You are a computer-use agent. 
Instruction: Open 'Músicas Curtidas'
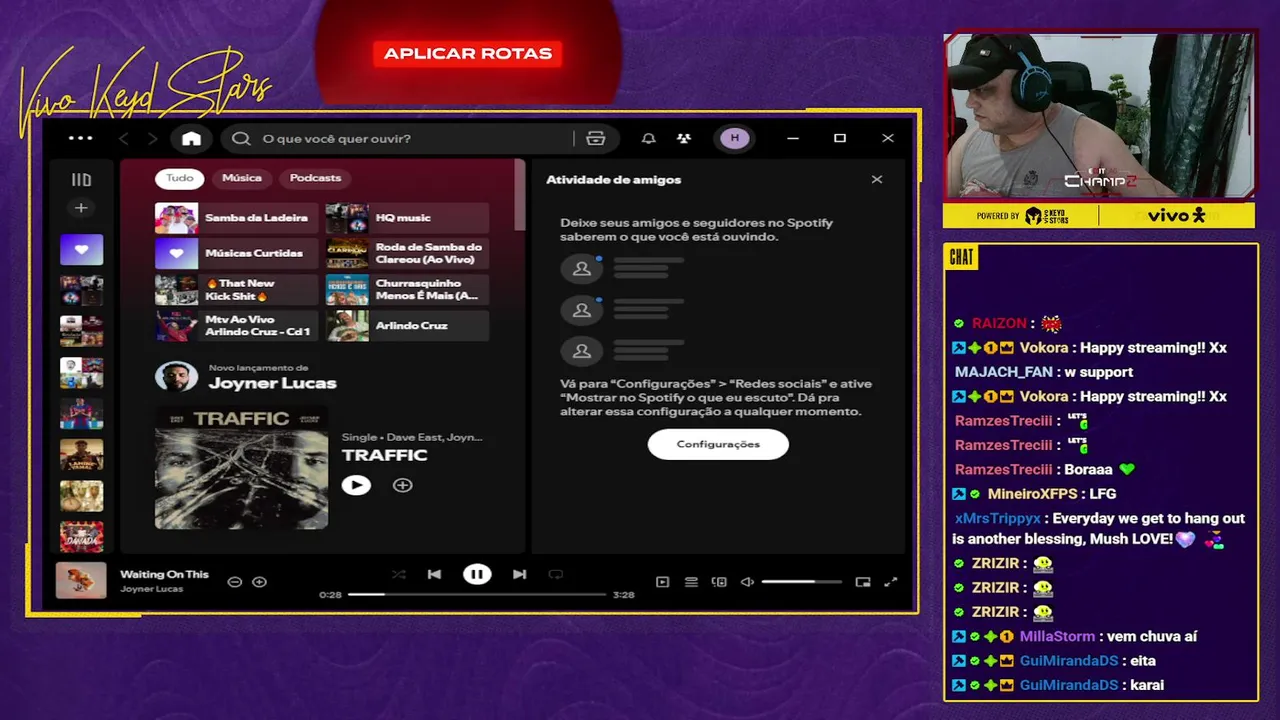click(236, 254)
